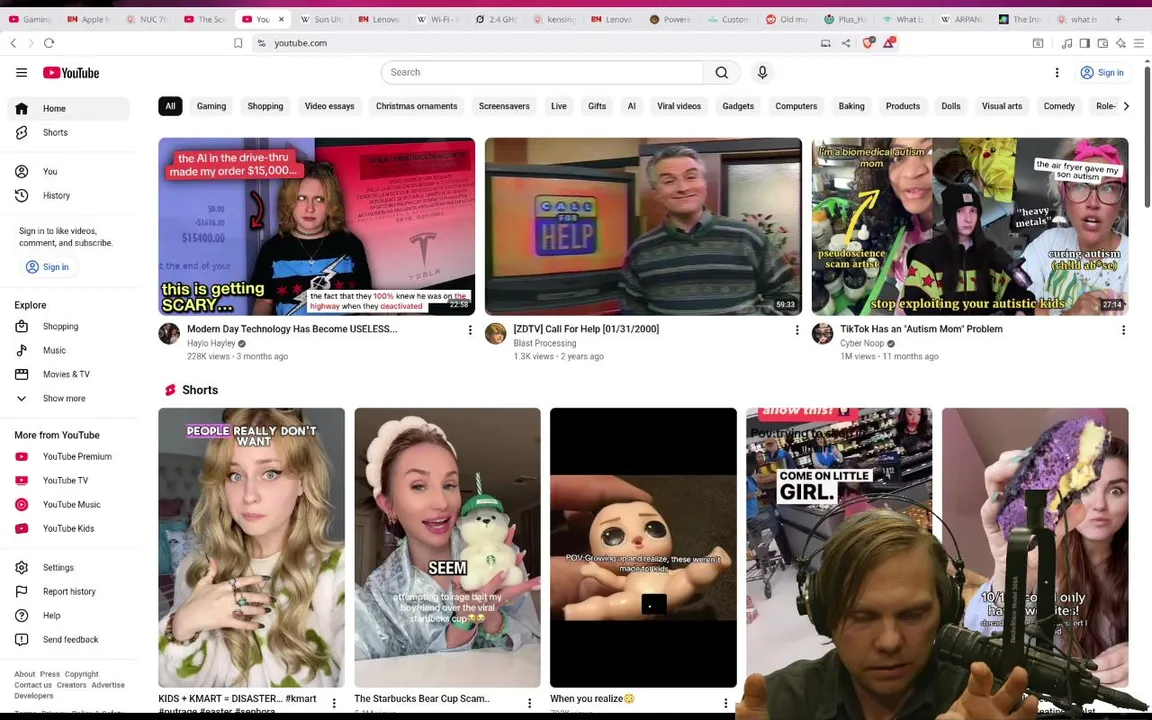
Task: Open History in the sidebar
Action: point(68,196)
